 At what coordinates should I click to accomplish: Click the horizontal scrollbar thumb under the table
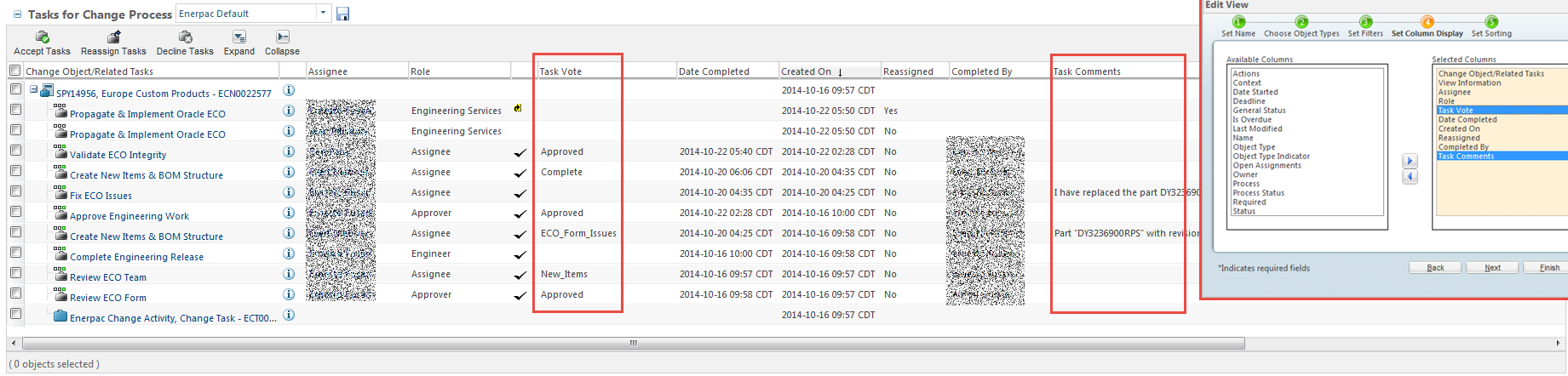pyautogui.click(x=633, y=343)
